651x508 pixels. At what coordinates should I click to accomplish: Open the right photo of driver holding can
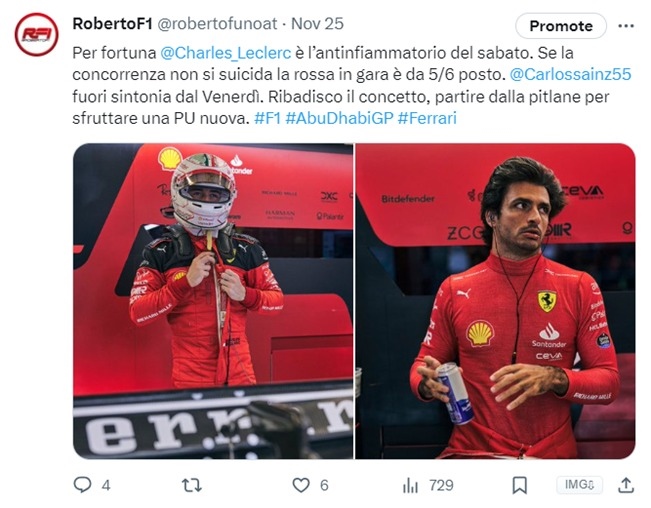[x=495, y=301]
